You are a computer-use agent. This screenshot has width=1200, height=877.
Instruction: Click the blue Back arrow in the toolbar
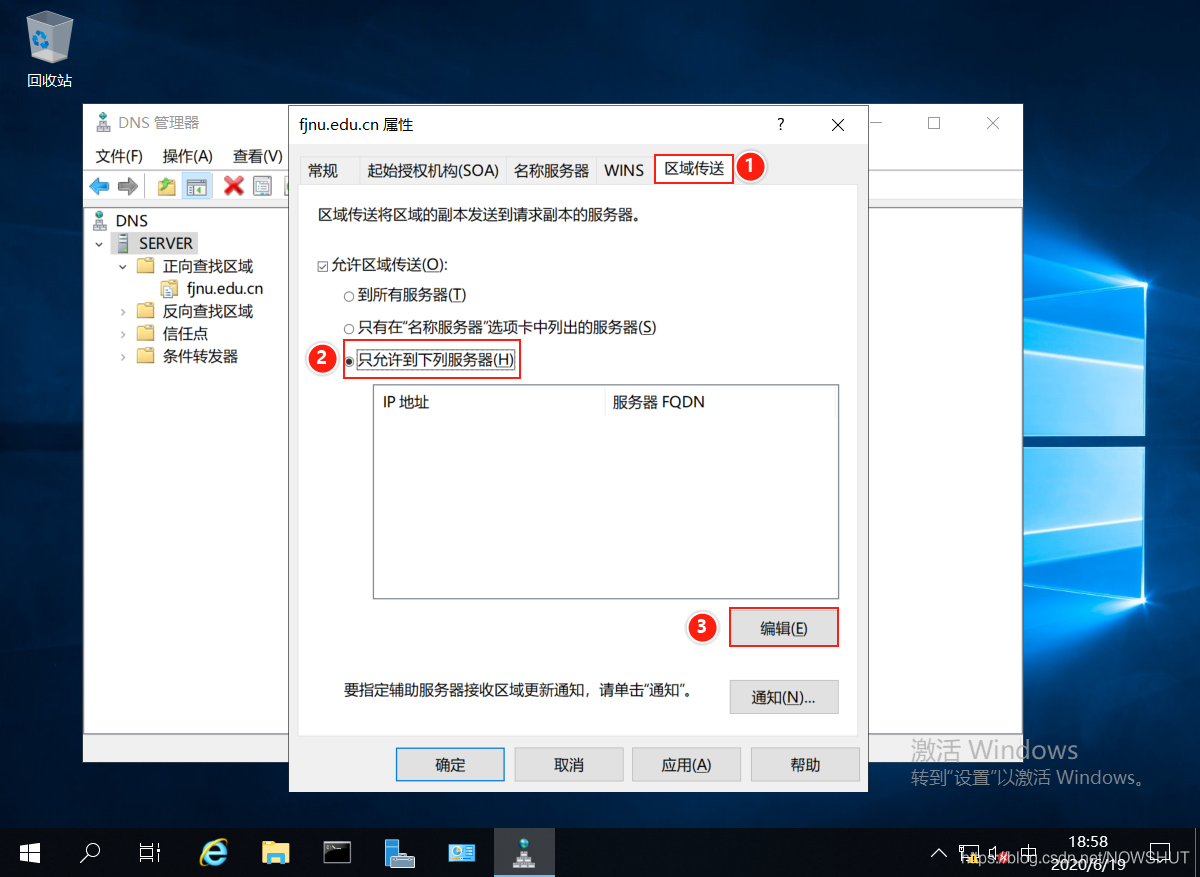[x=99, y=186]
